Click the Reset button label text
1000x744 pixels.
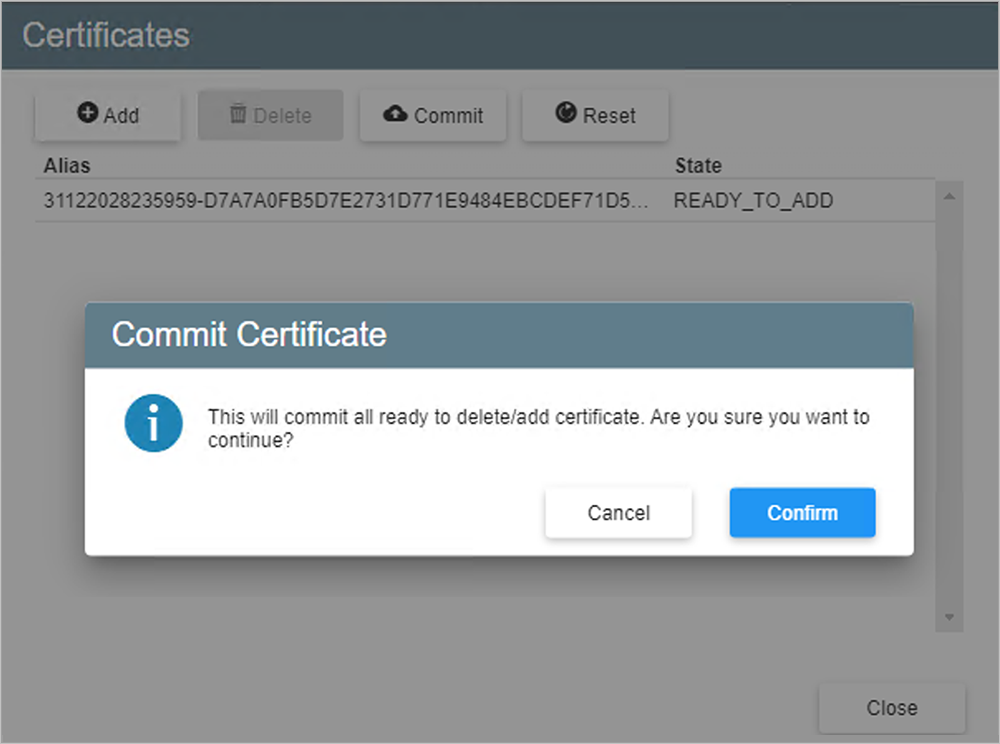pyautogui.click(x=609, y=116)
